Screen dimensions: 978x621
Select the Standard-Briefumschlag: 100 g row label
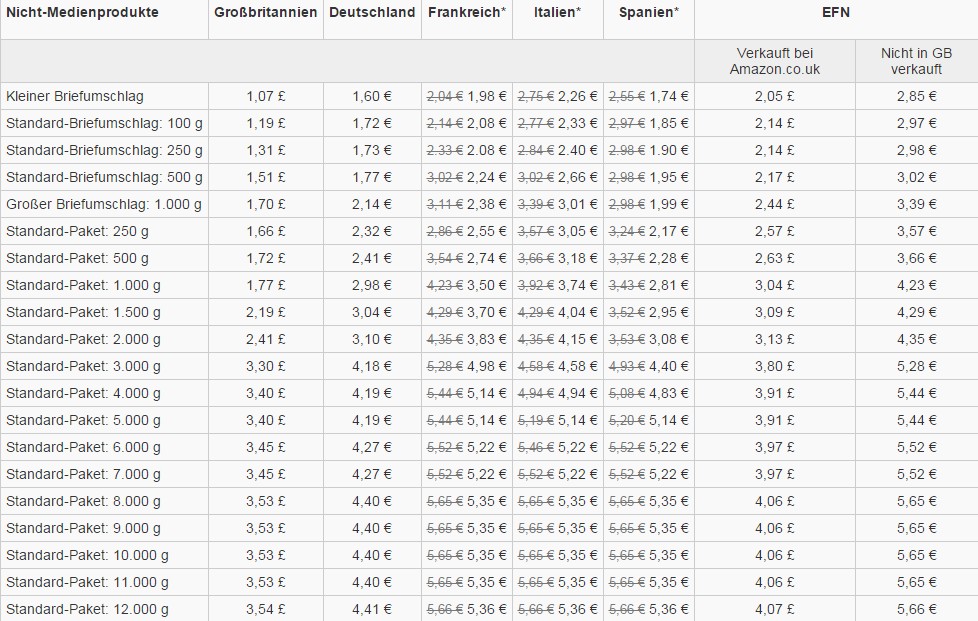point(104,123)
